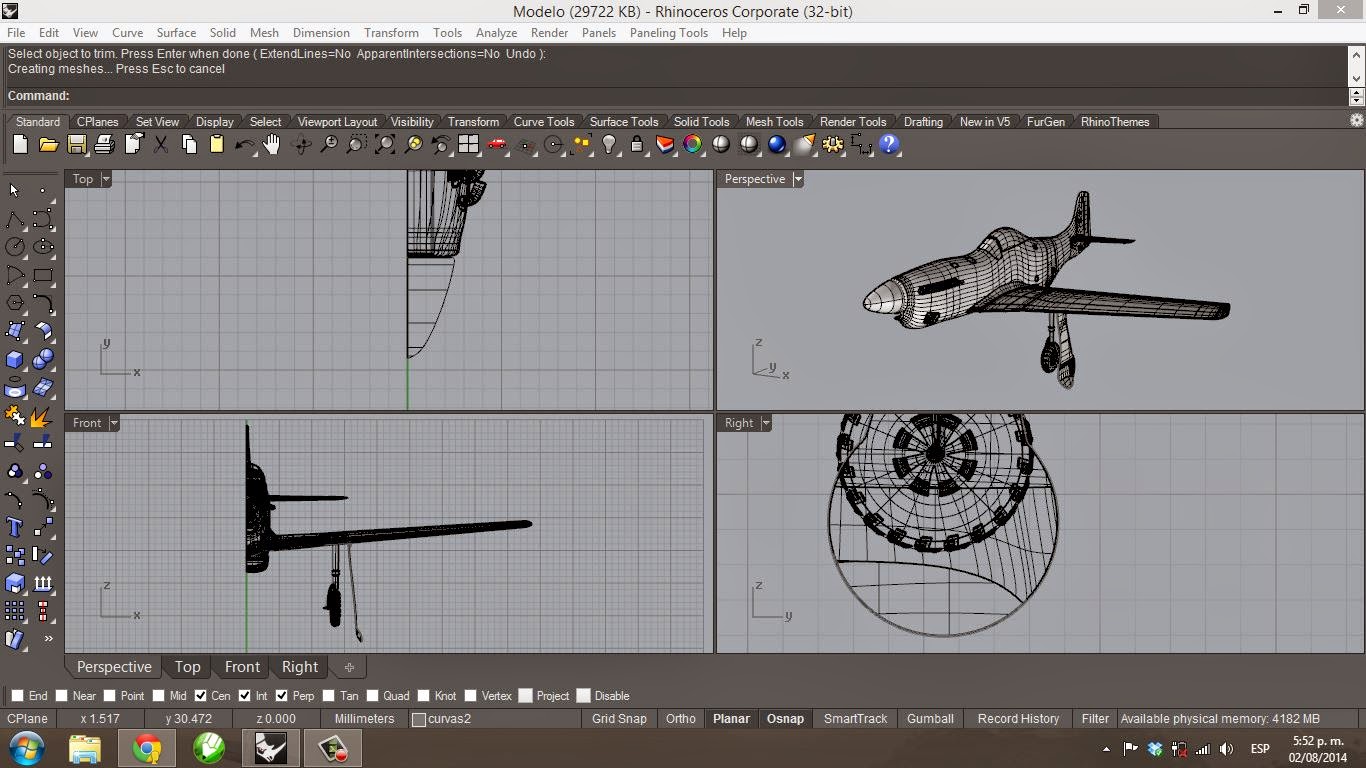Click the Rotate View toolbar icon
The width and height of the screenshot is (1366, 768).
point(301,145)
